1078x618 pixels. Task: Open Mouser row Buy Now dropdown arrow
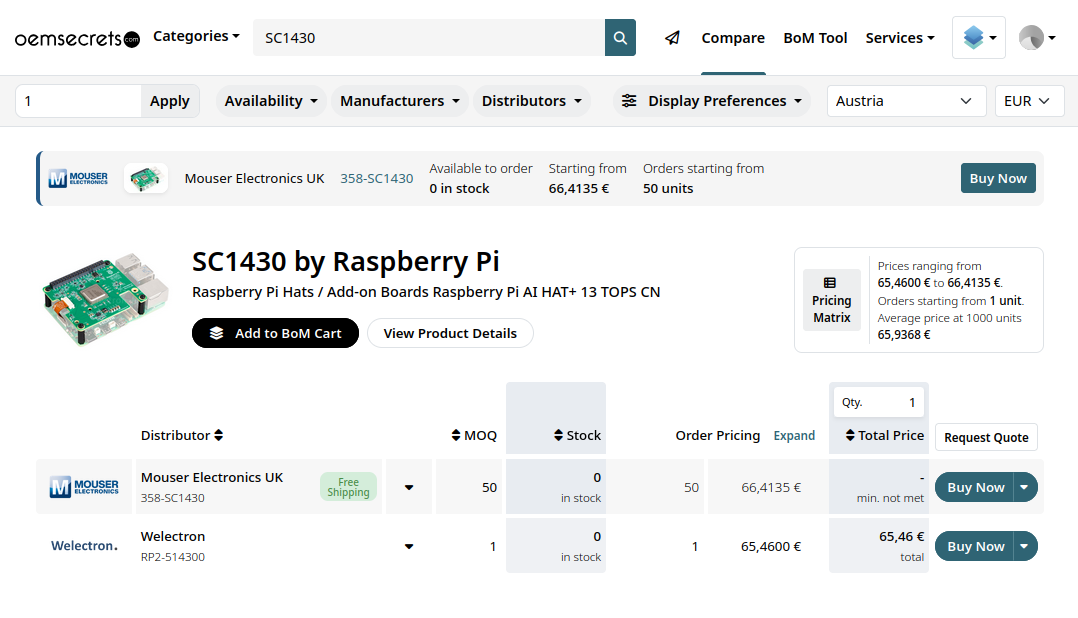(x=1025, y=487)
